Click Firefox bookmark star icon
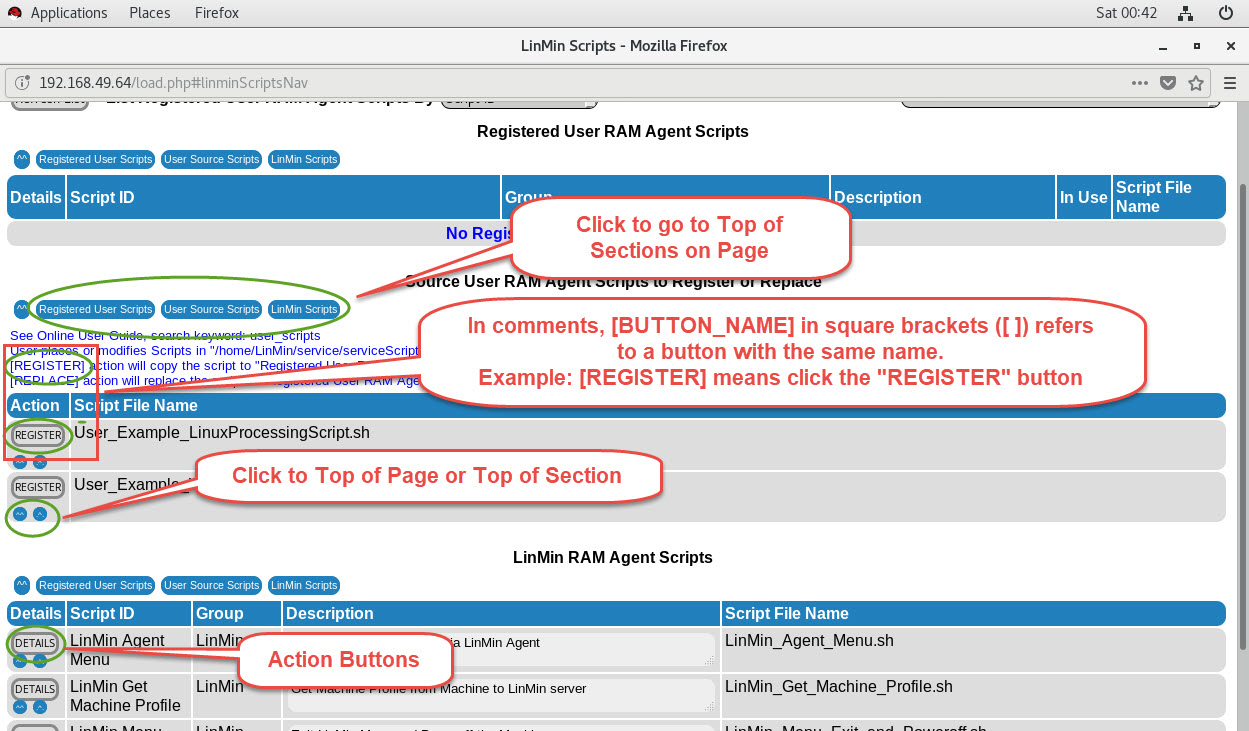The width and height of the screenshot is (1249, 731). click(1195, 83)
